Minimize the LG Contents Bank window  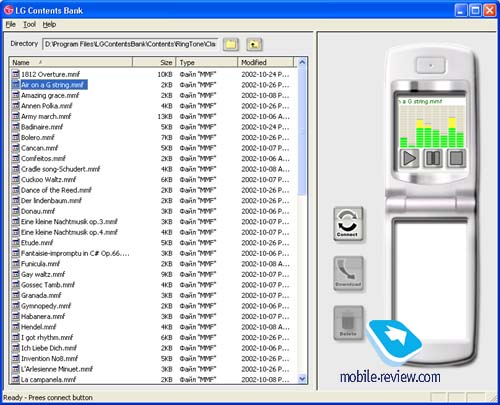tap(461, 10)
